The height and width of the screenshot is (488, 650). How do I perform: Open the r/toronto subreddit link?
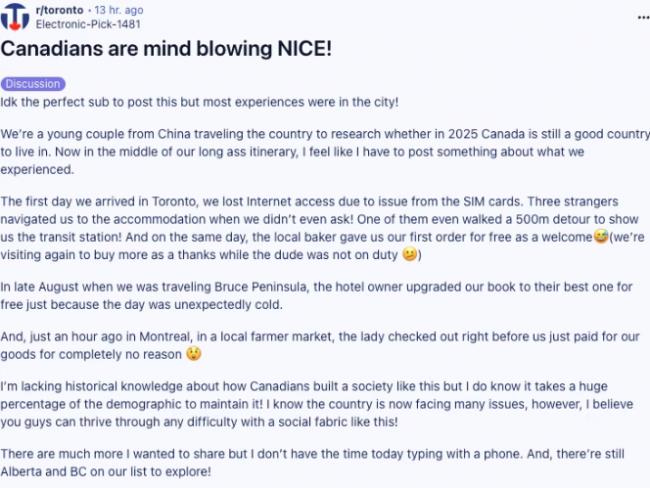point(60,10)
